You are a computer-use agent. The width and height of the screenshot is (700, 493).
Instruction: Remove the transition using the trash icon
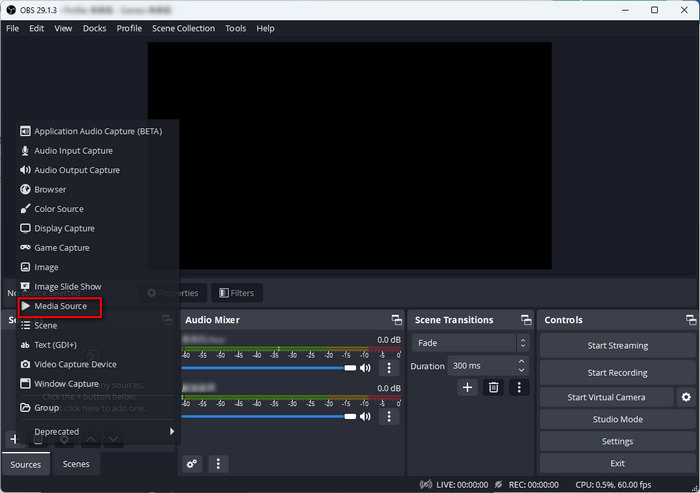tap(493, 387)
